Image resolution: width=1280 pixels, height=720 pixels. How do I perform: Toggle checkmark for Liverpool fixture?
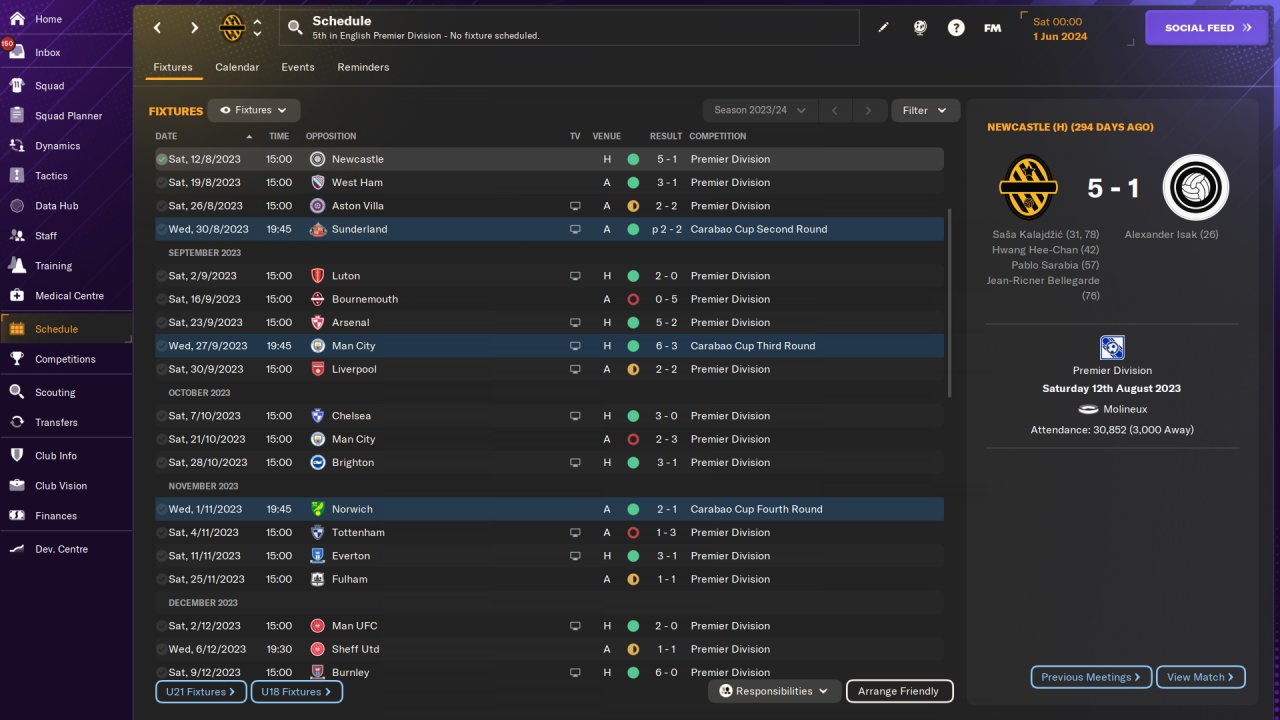tap(162, 369)
